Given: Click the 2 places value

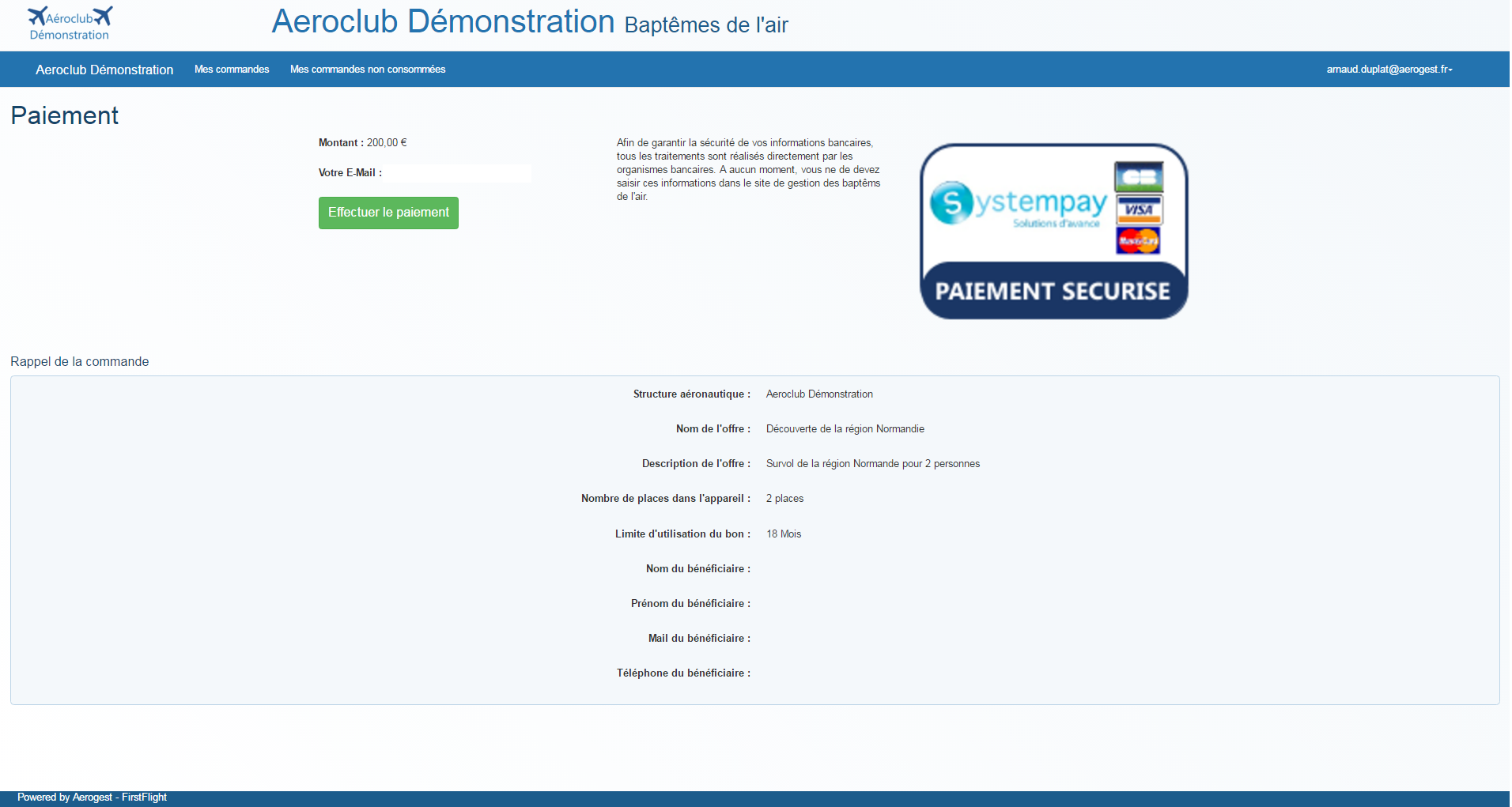Looking at the screenshot, I should [784, 499].
